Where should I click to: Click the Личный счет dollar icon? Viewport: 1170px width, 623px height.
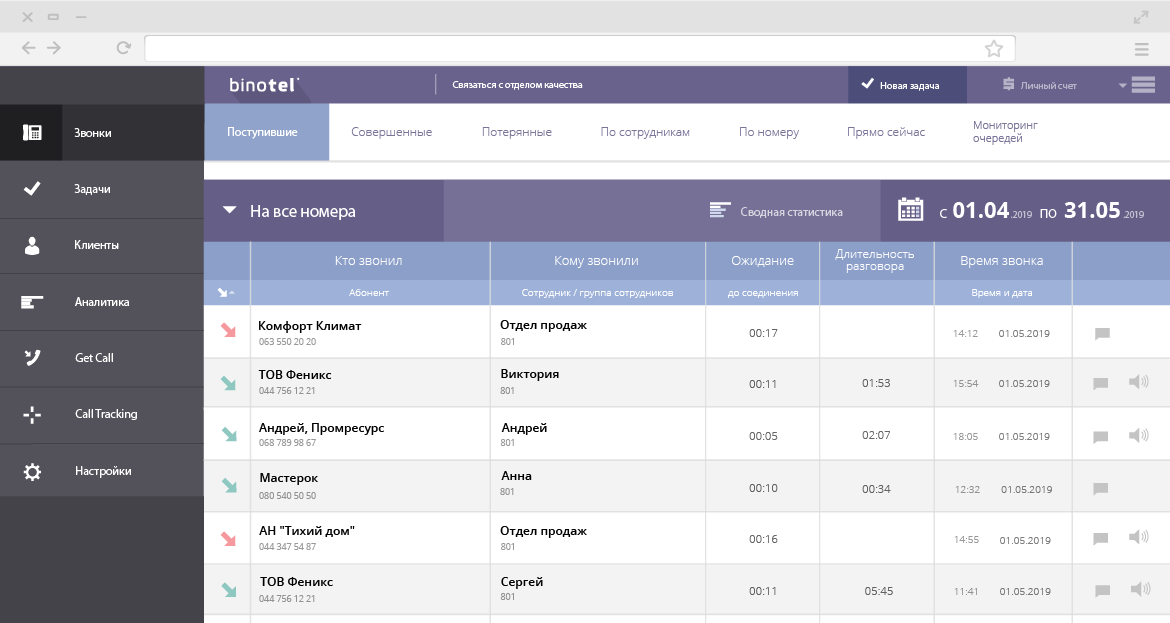1008,84
